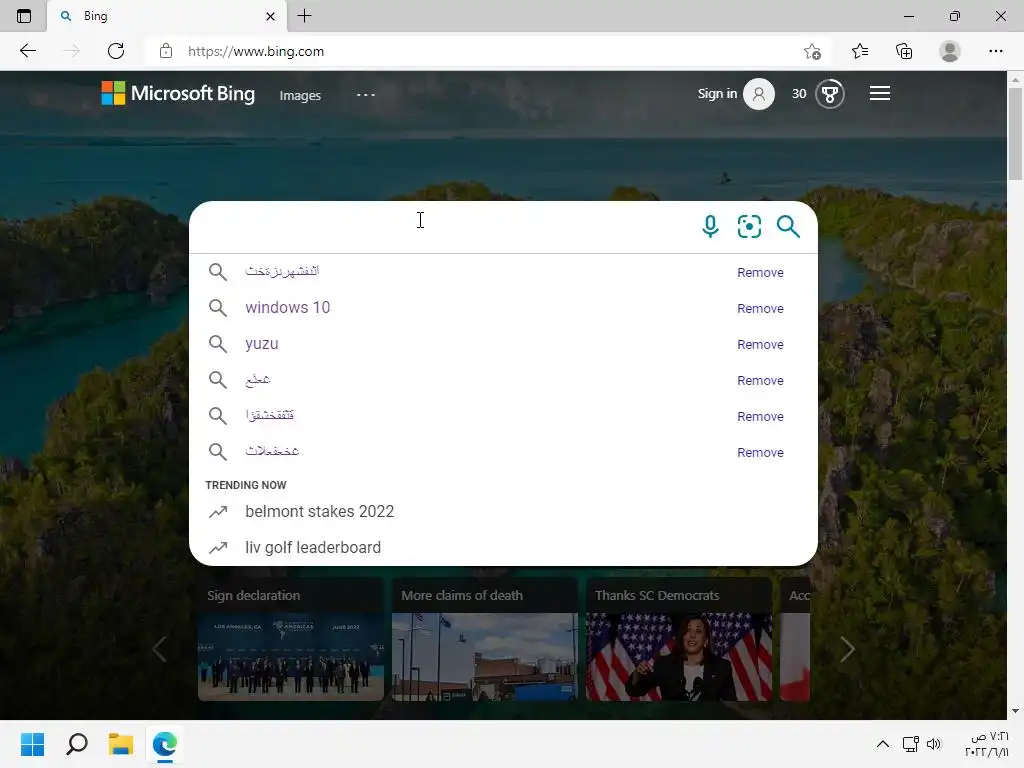The width and height of the screenshot is (1024, 768).
Task: Open the Favorites list icon
Action: coord(860,51)
